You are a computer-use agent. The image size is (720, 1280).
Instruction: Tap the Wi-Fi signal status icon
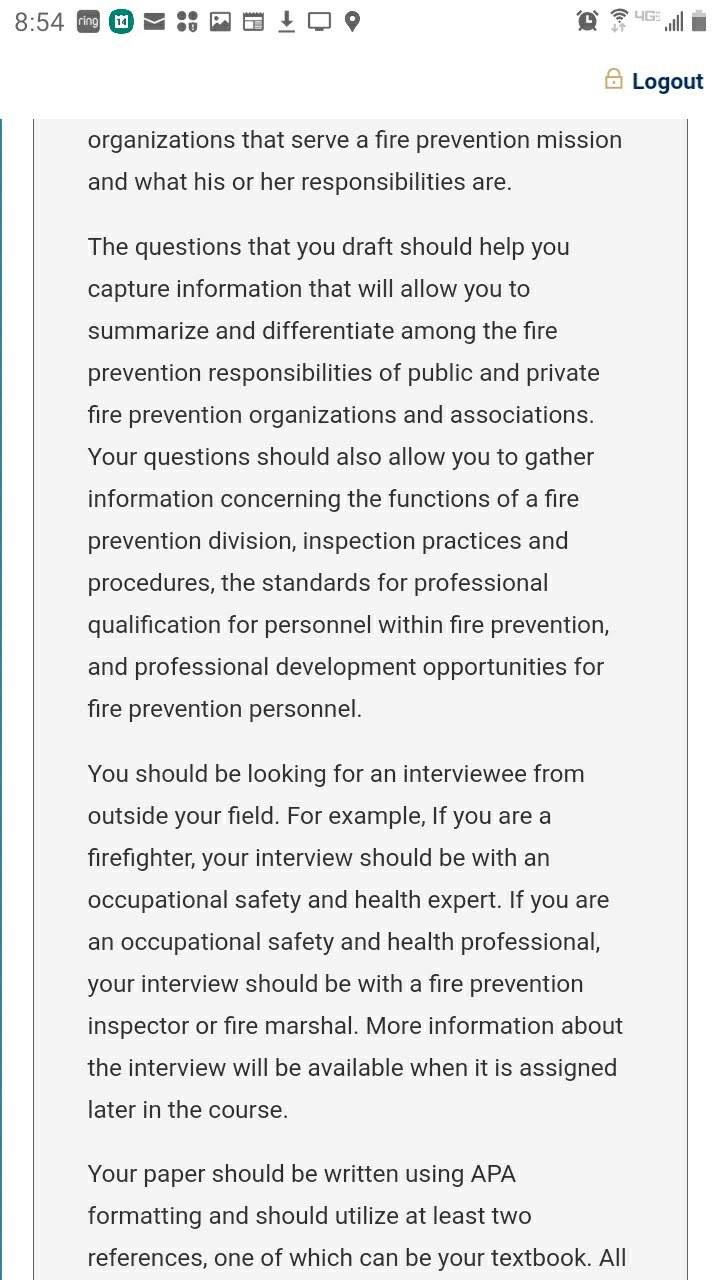click(619, 20)
